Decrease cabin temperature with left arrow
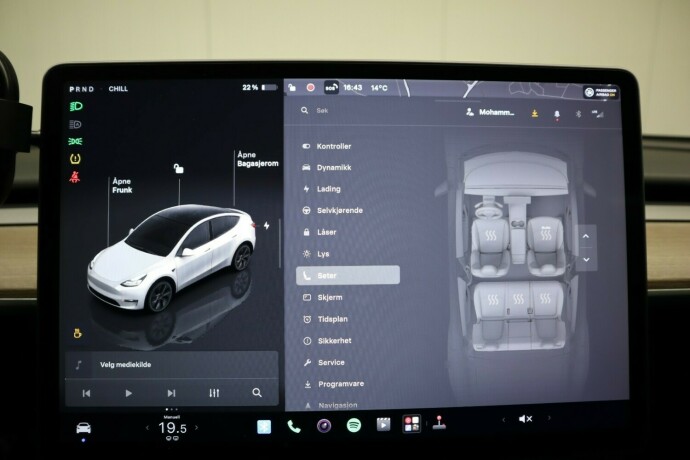This screenshot has width=690, height=460. tap(147, 427)
